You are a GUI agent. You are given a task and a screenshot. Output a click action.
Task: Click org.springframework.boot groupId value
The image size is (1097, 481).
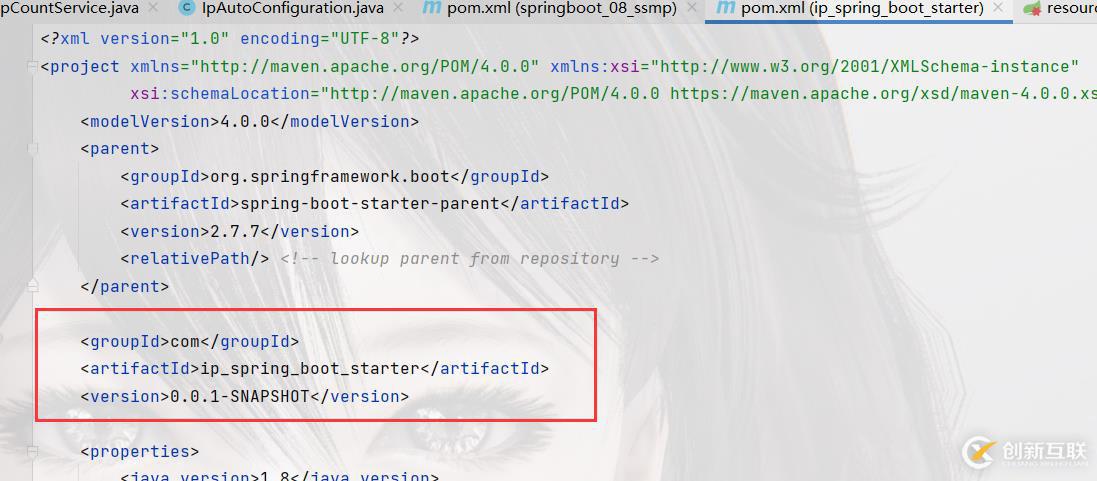point(330,176)
